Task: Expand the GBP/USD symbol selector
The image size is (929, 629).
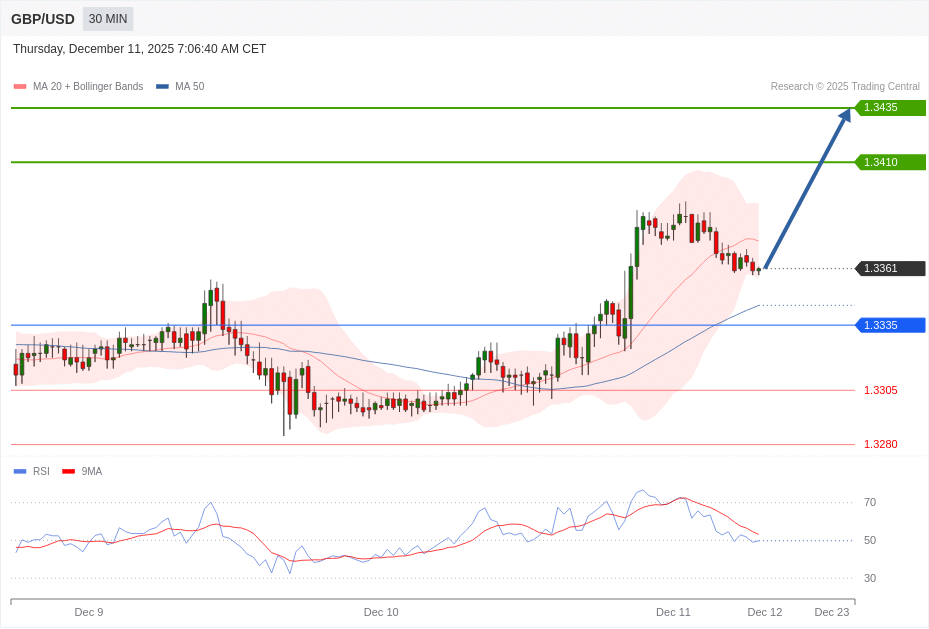Action: click(43, 18)
